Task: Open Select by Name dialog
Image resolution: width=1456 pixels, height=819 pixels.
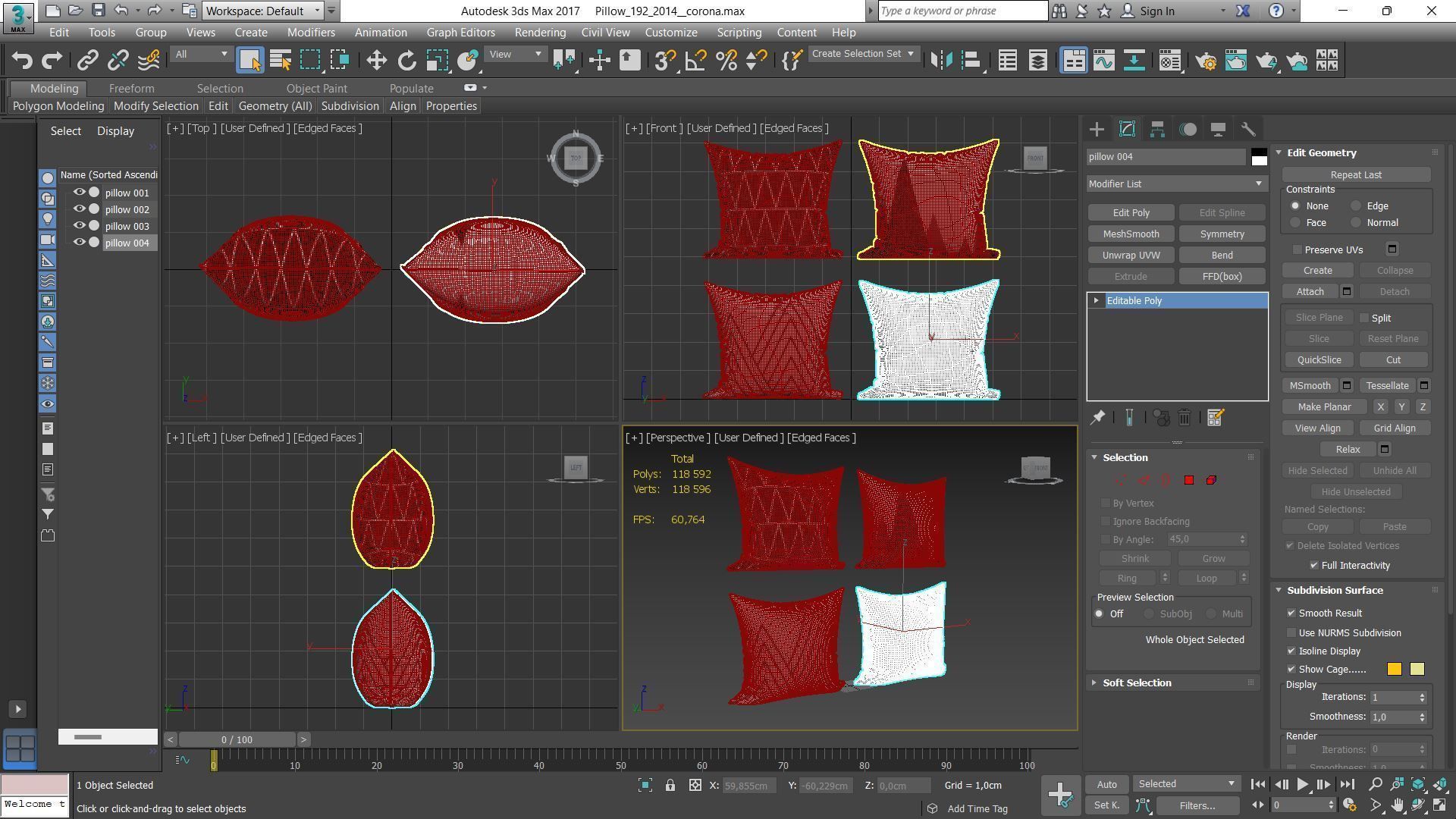Action: pyautogui.click(x=281, y=61)
